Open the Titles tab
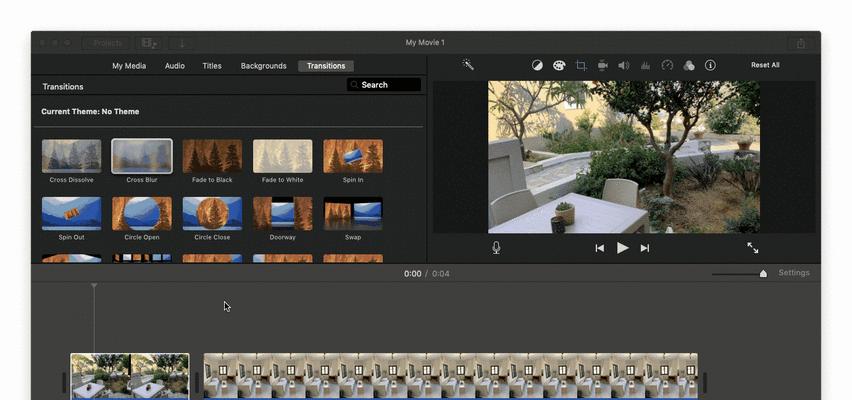The width and height of the screenshot is (852, 400). (212, 66)
